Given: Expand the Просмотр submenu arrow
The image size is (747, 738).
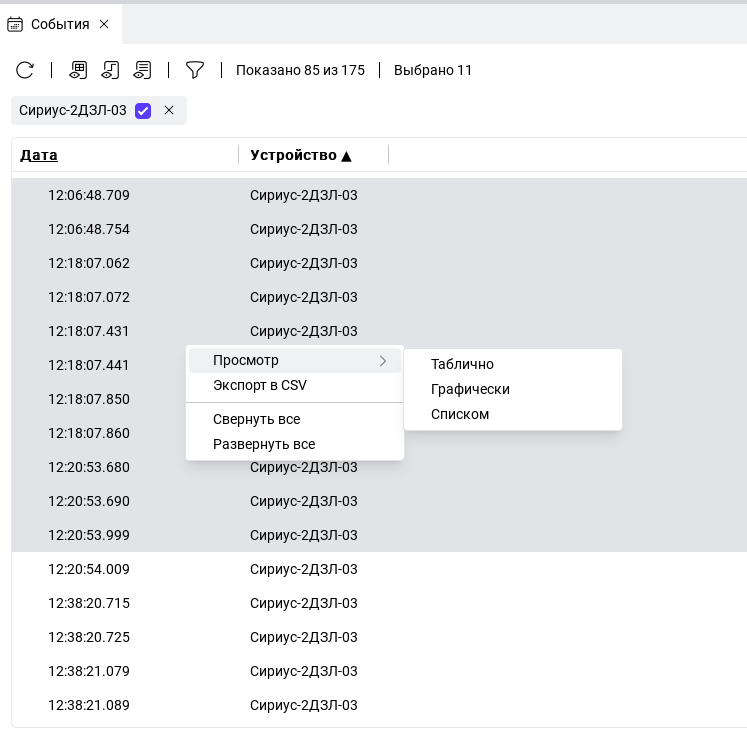Looking at the screenshot, I should (x=383, y=361).
